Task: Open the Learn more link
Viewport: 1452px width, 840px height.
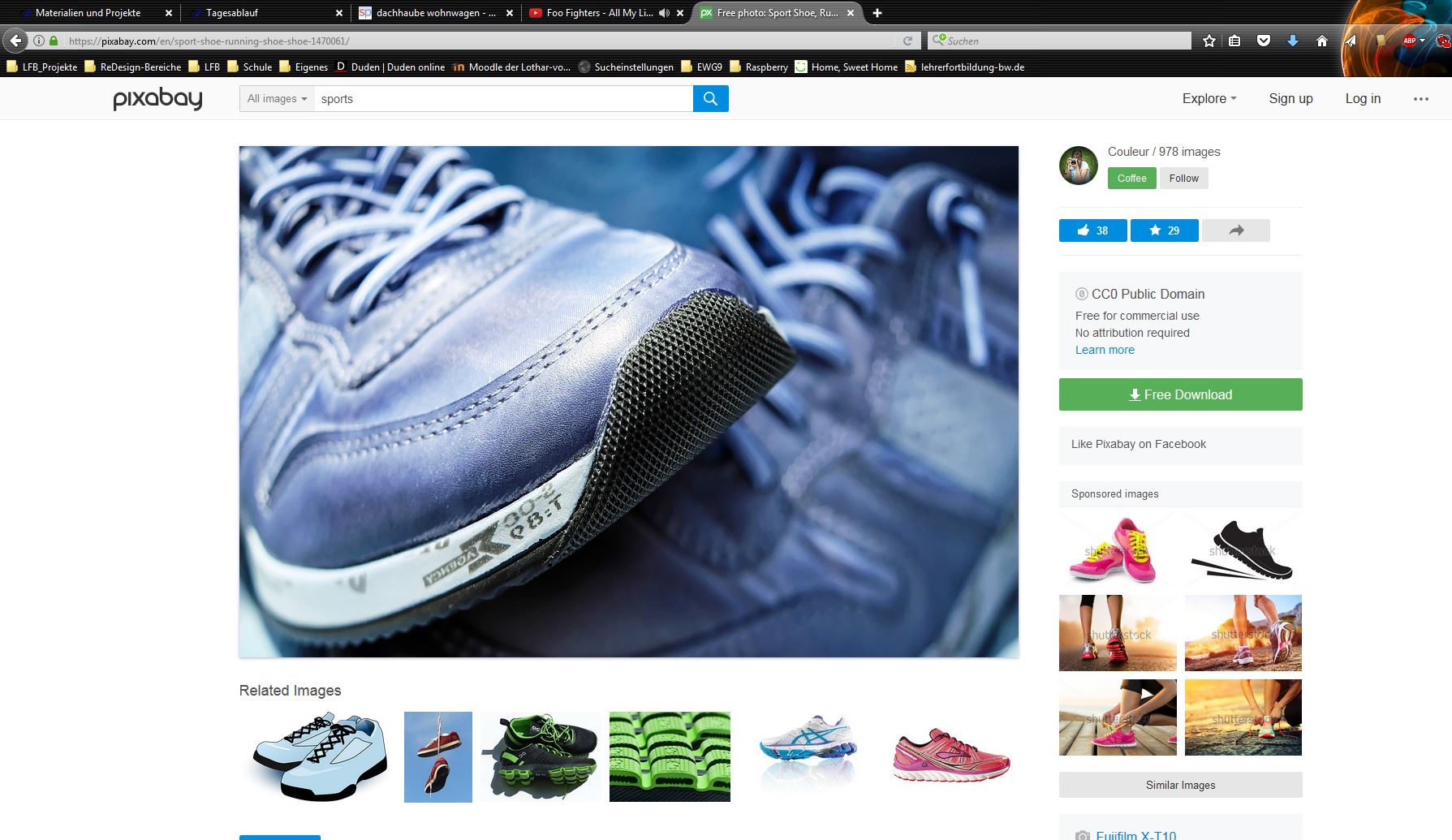Action: pos(1105,350)
